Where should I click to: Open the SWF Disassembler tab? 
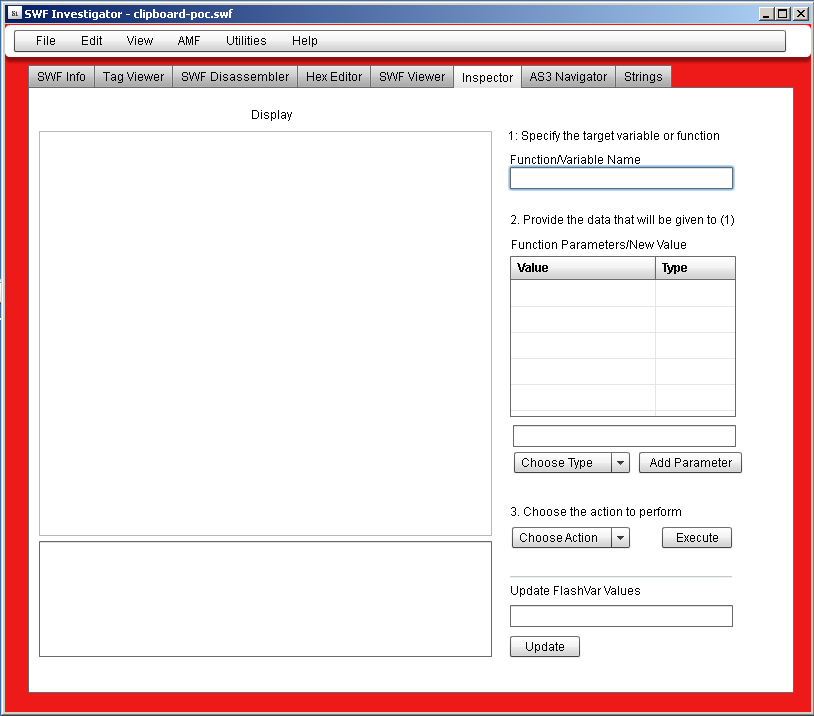(x=235, y=77)
